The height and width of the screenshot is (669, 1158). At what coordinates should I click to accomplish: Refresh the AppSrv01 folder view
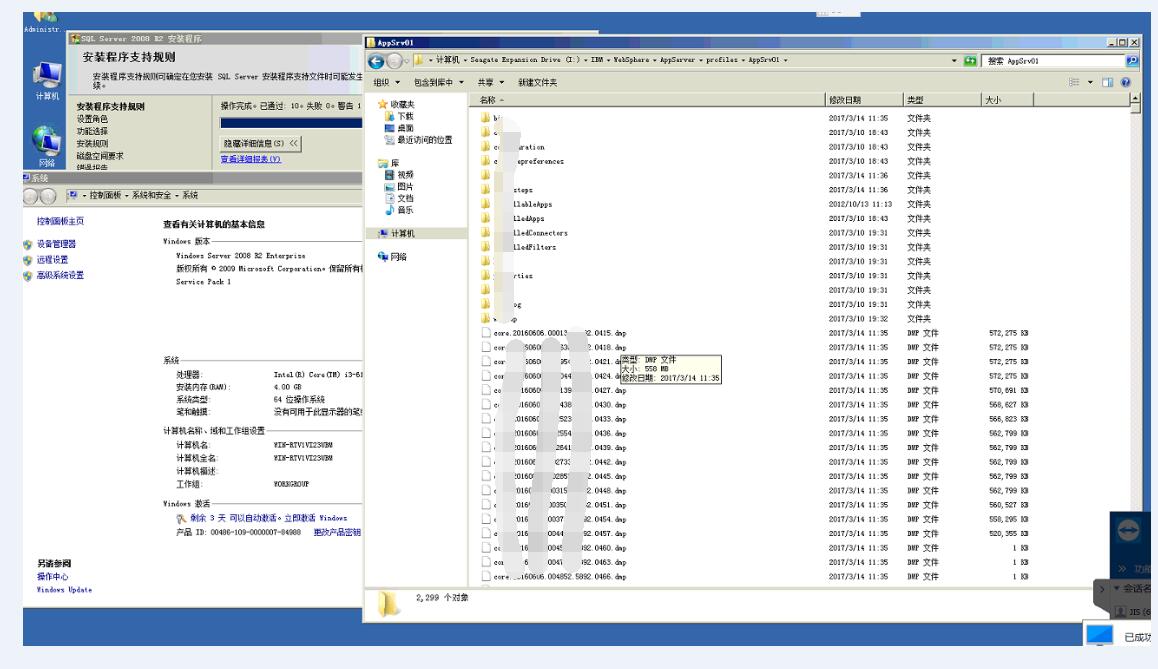pos(970,61)
